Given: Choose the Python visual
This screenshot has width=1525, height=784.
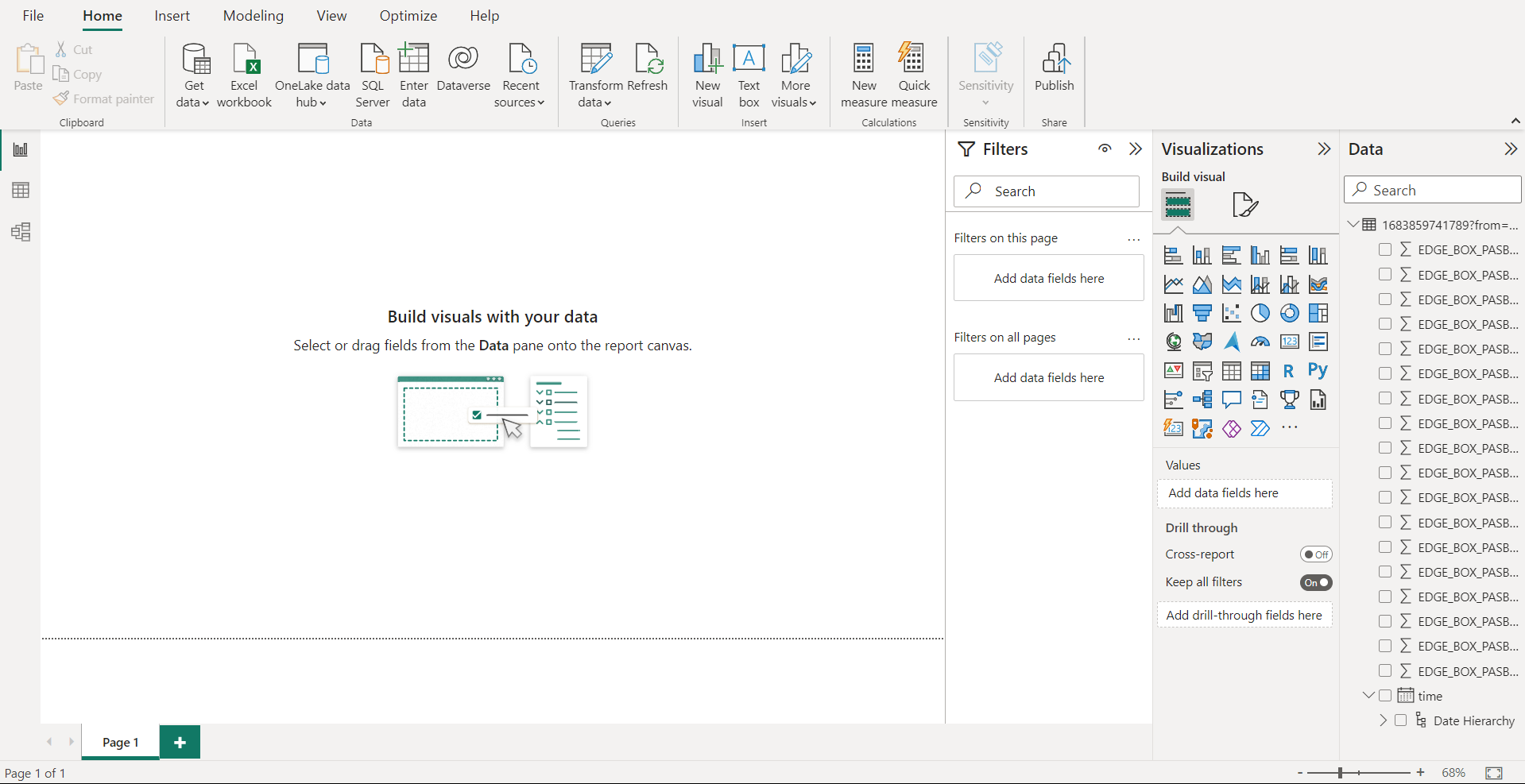Looking at the screenshot, I should pyautogui.click(x=1318, y=370).
